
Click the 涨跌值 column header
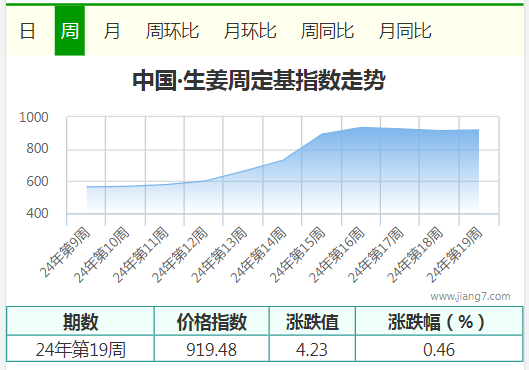coord(312,321)
